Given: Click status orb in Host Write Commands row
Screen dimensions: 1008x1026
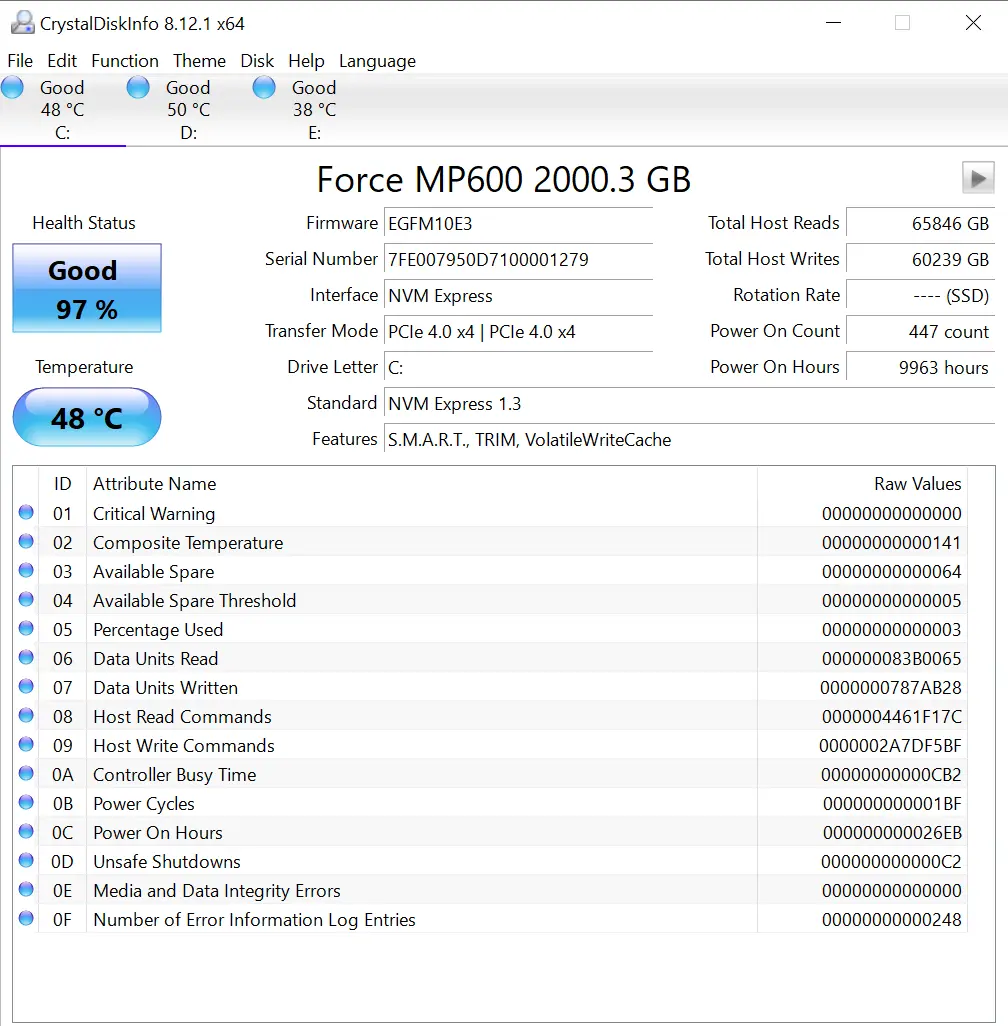Looking at the screenshot, I should [x=26, y=744].
